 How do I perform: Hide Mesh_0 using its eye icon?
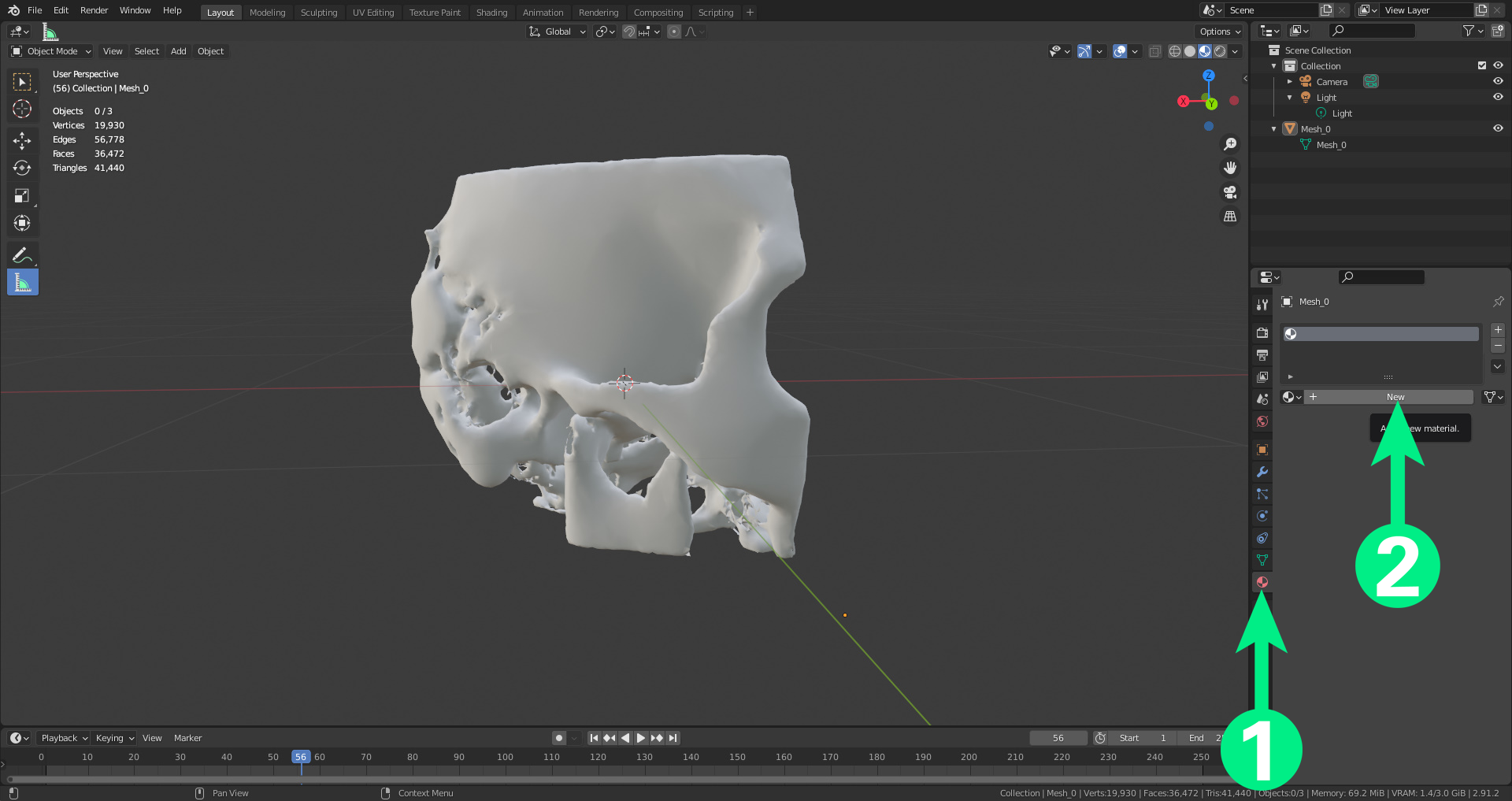pyautogui.click(x=1497, y=129)
